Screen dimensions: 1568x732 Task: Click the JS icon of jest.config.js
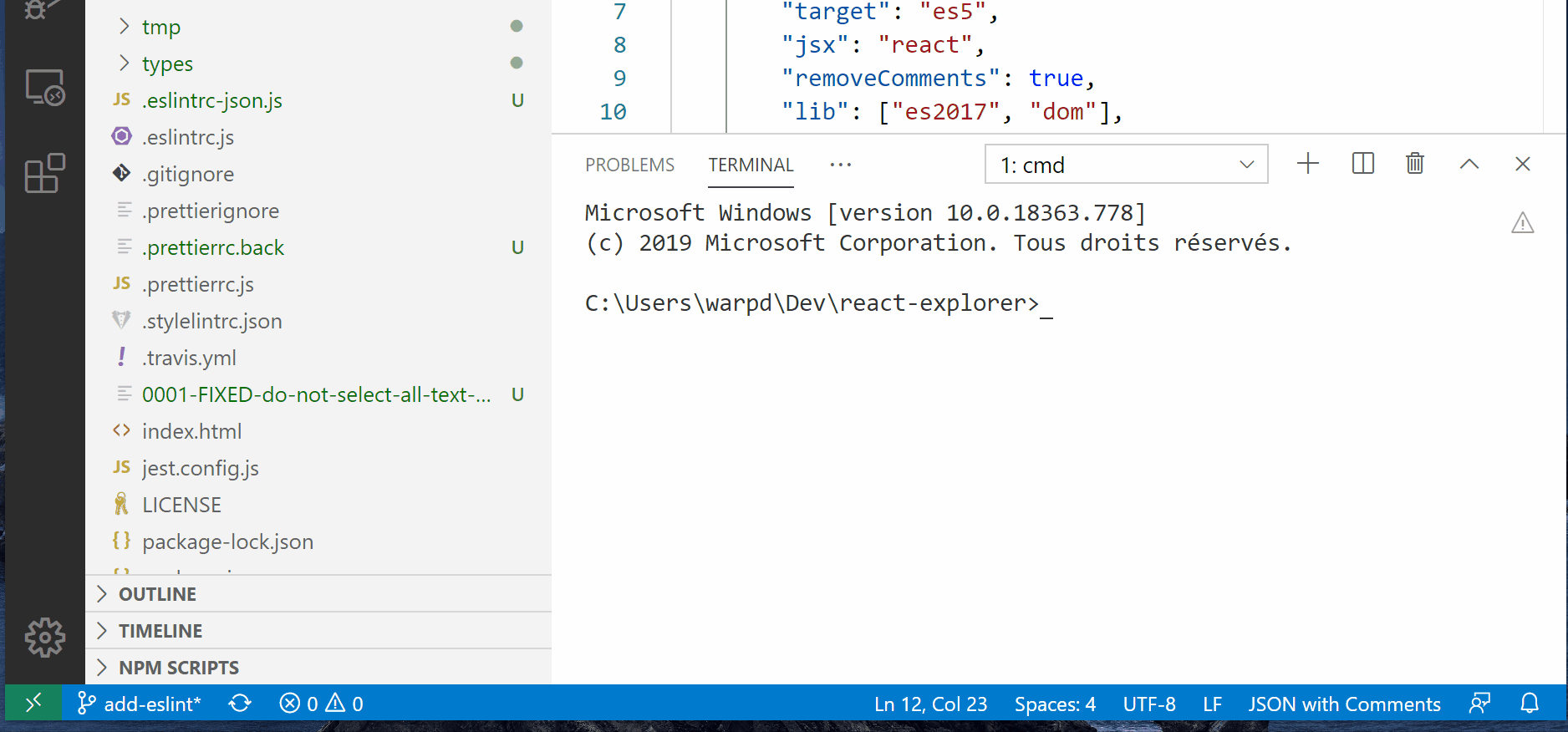click(122, 467)
